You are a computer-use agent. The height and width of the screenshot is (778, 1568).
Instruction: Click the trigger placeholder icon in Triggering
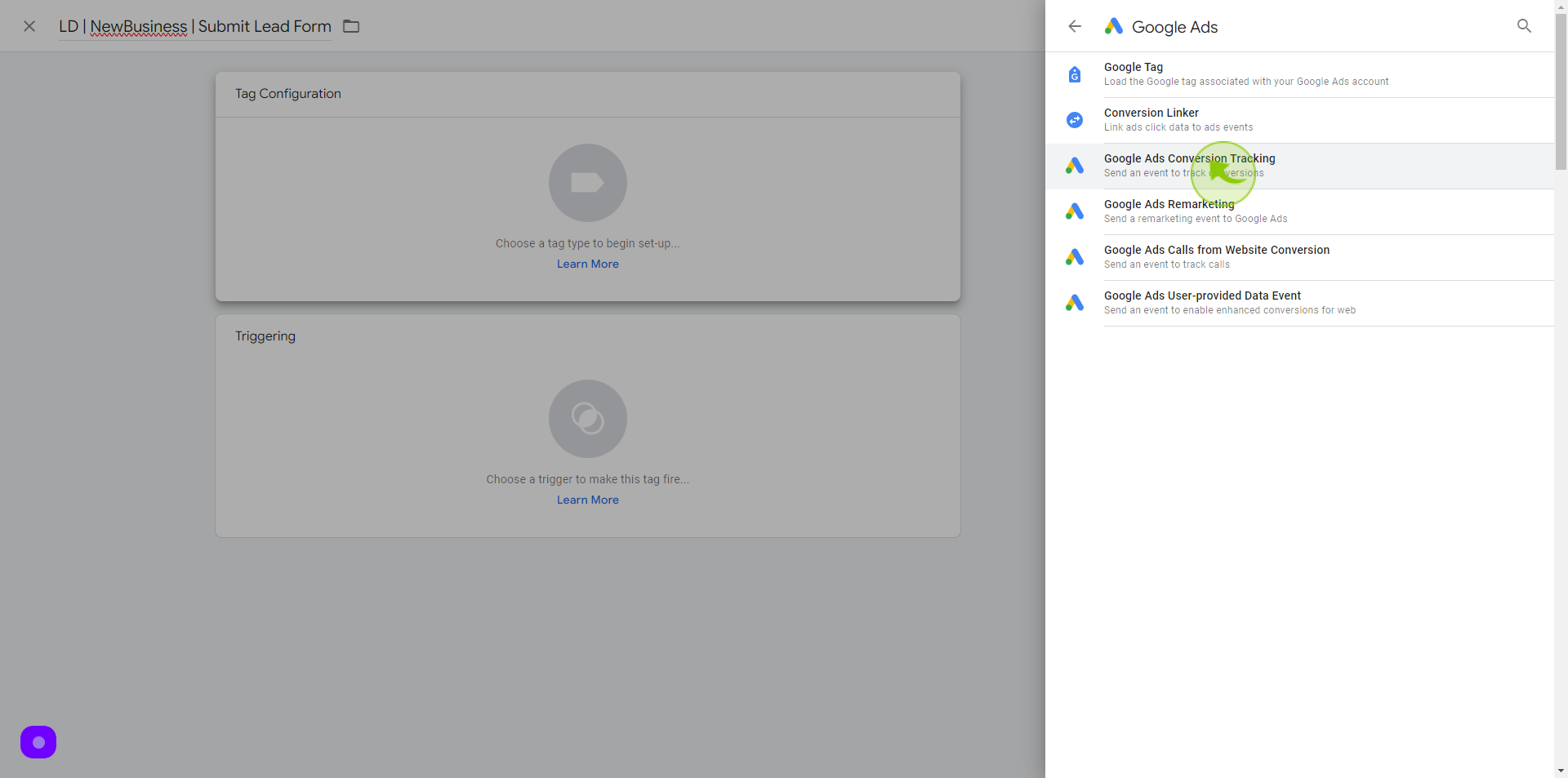[588, 419]
